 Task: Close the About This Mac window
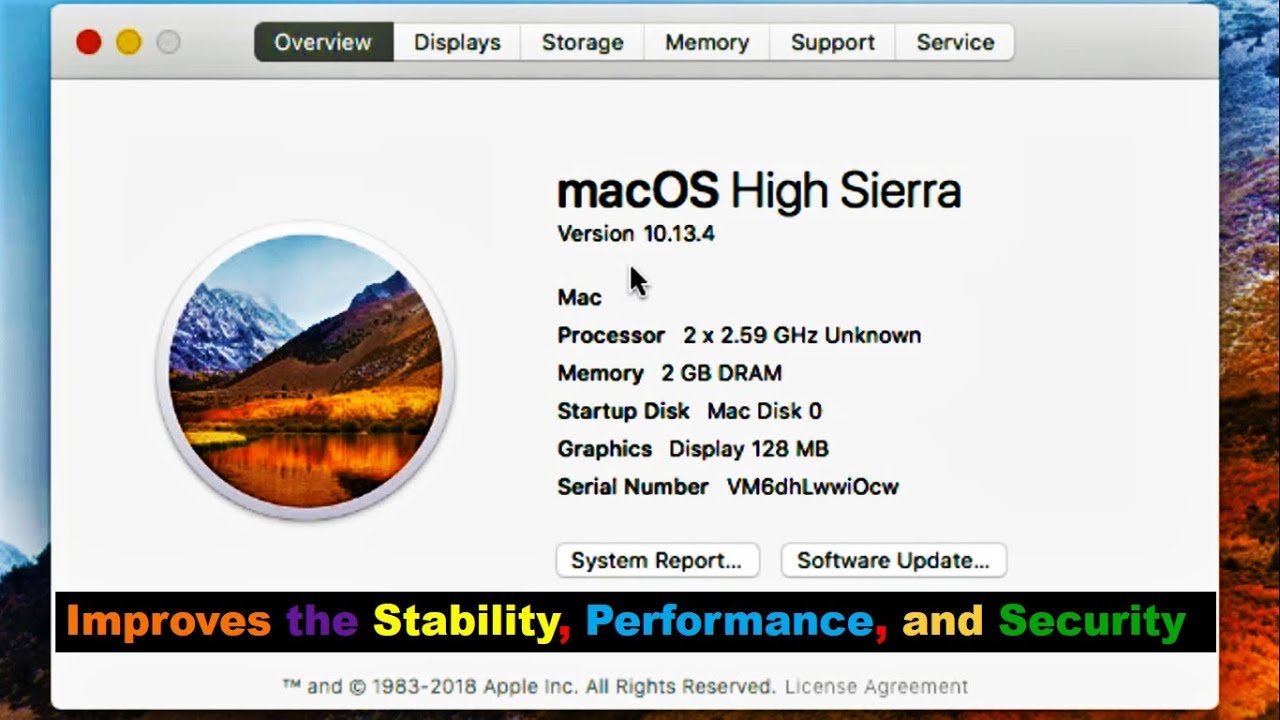[x=89, y=42]
